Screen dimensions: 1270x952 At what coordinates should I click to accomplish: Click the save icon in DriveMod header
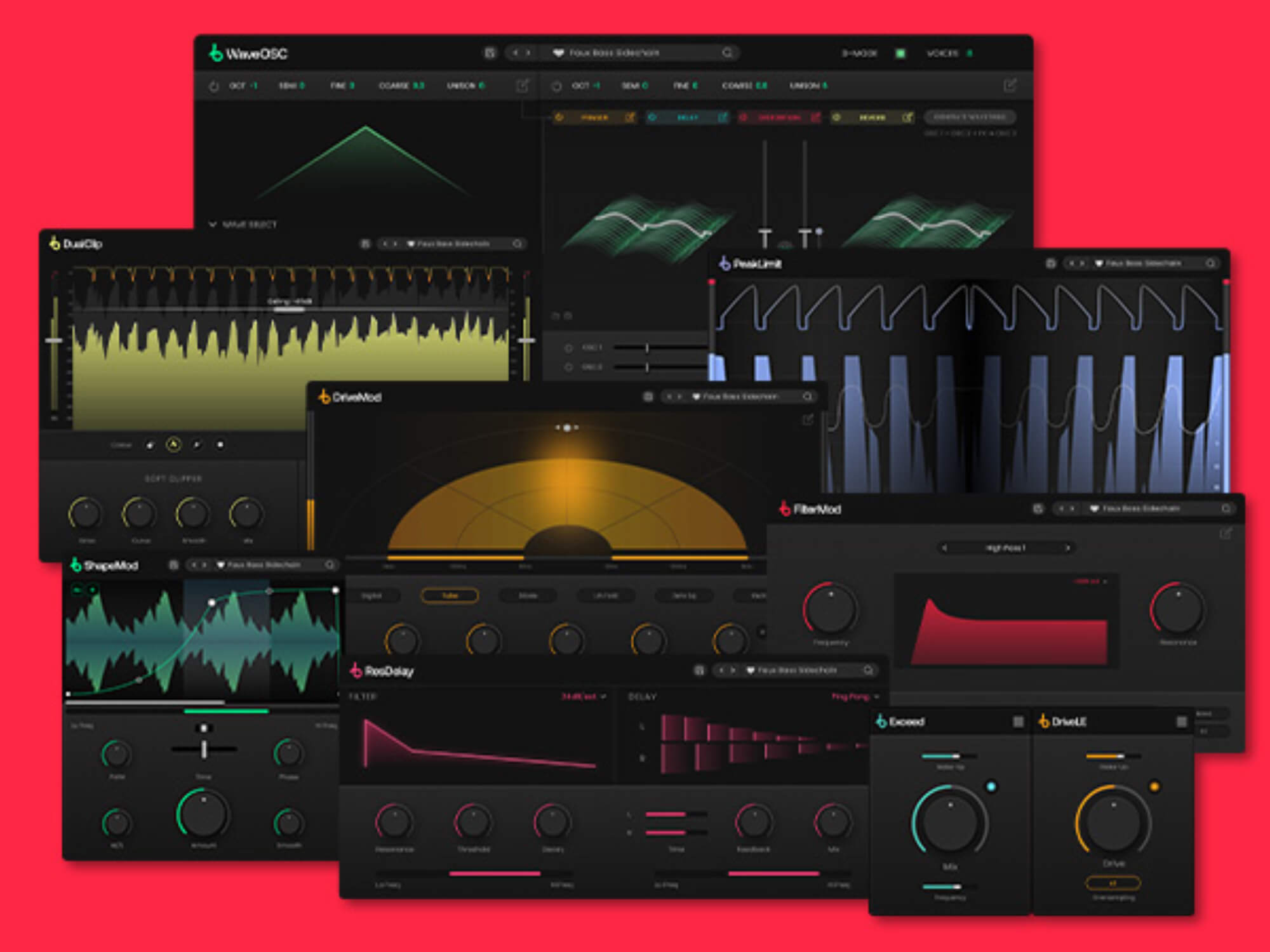[648, 397]
